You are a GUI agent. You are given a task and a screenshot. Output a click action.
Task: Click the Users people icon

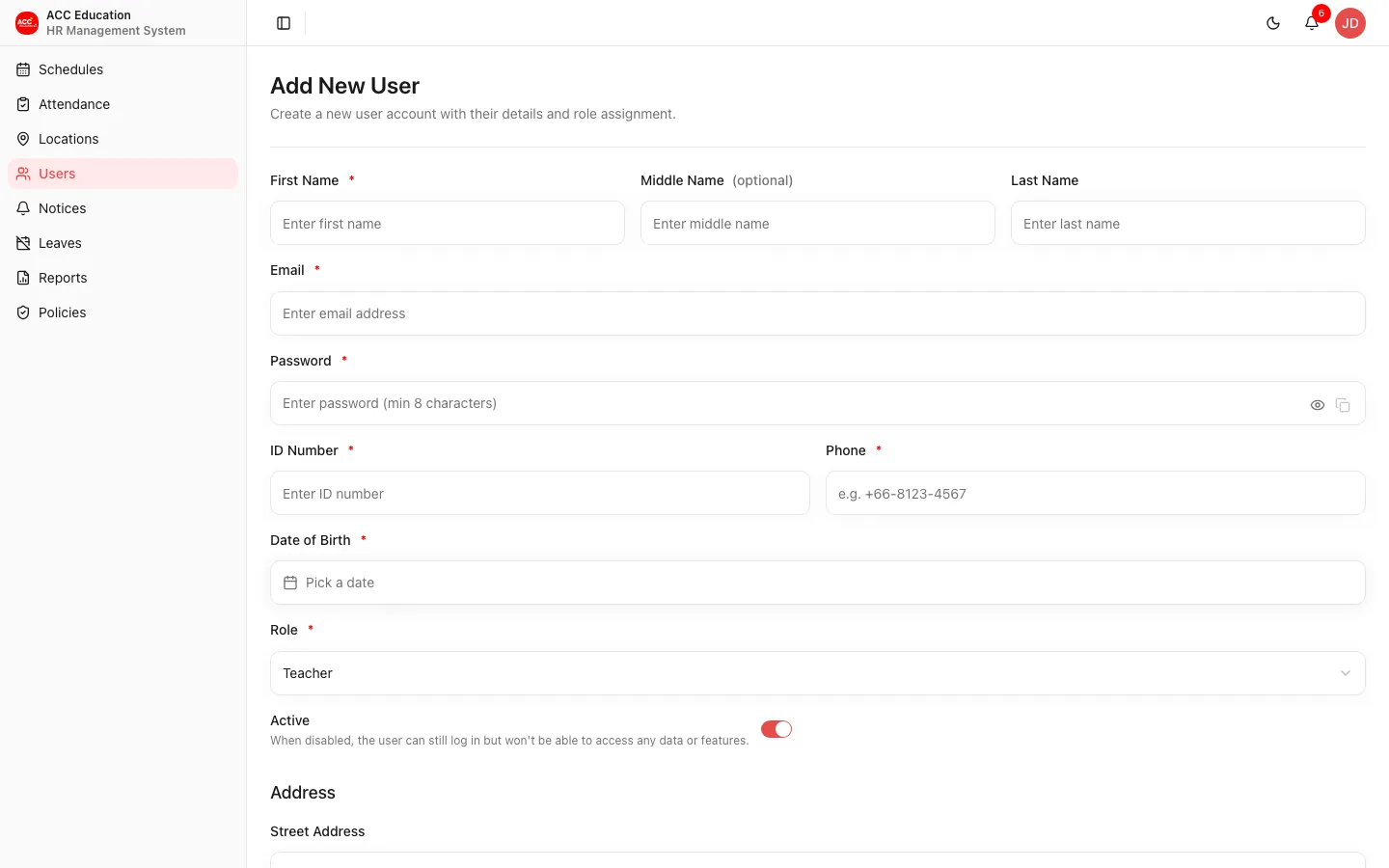tap(23, 174)
